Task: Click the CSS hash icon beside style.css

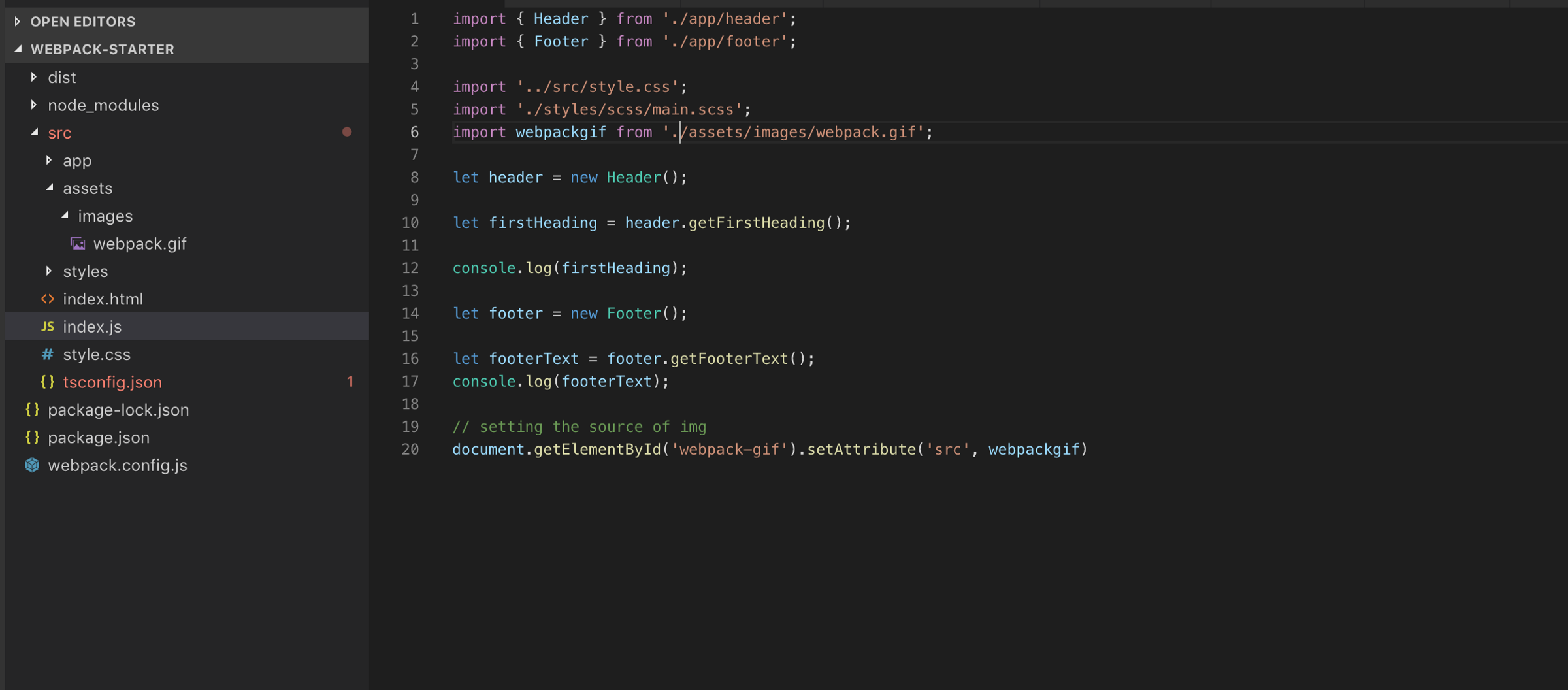Action: (47, 354)
